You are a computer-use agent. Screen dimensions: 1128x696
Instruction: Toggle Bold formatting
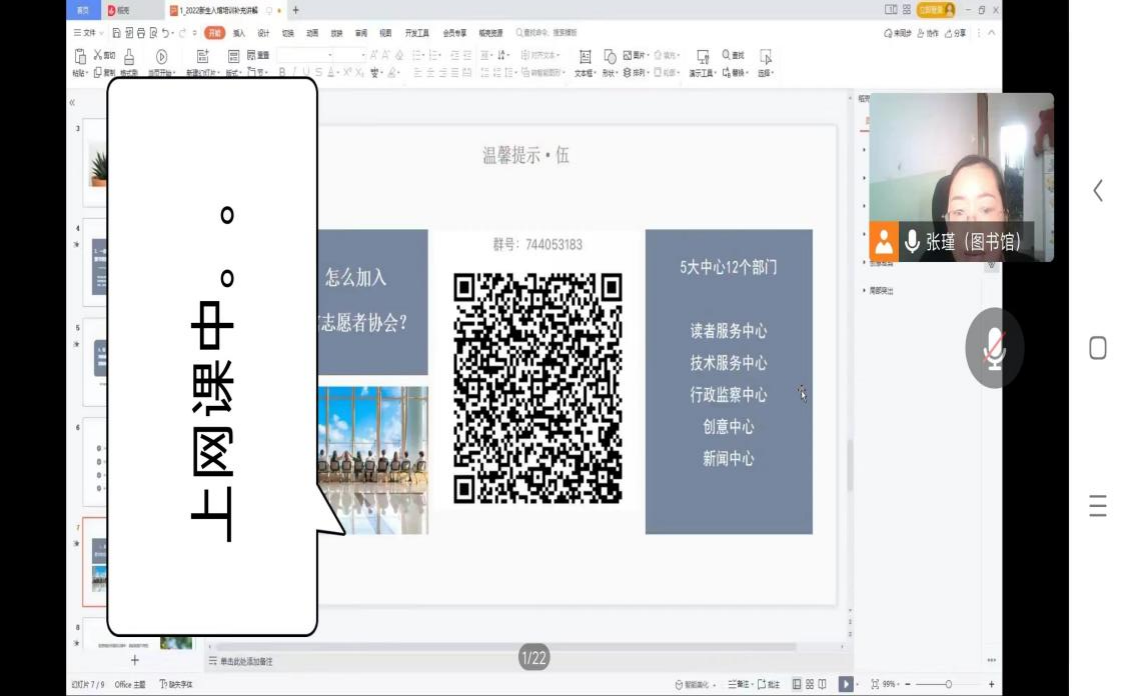coord(282,73)
